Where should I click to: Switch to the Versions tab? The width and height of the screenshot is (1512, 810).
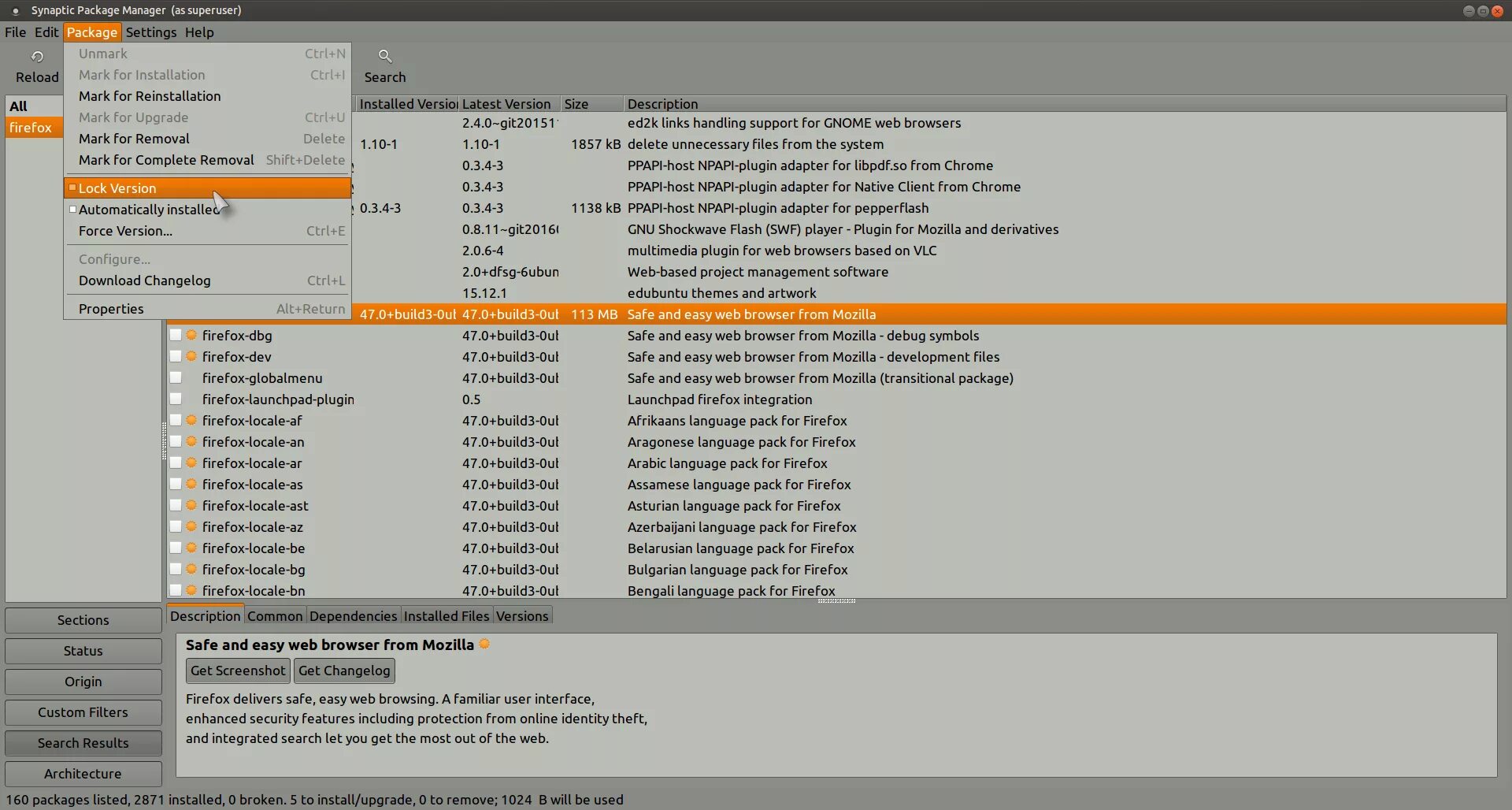[x=522, y=616]
